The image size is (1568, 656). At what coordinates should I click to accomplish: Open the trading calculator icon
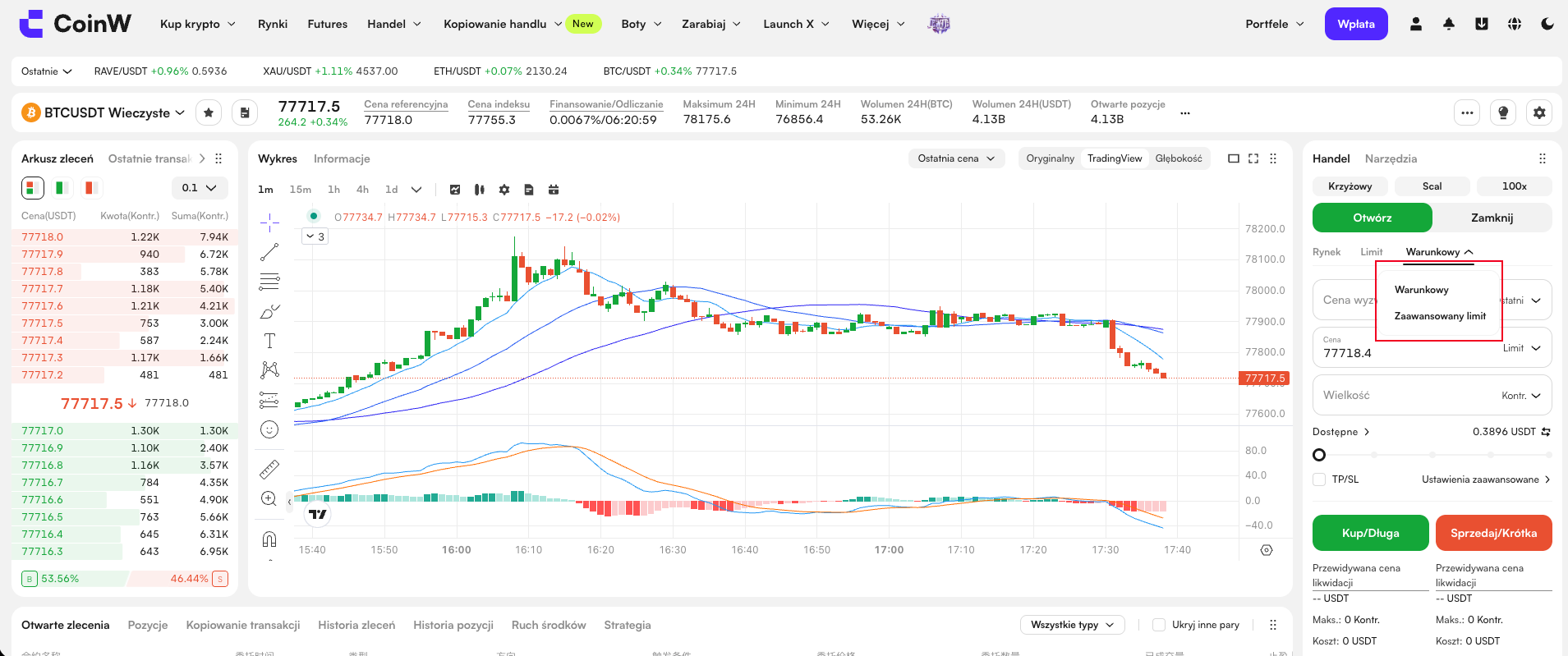click(245, 112)
